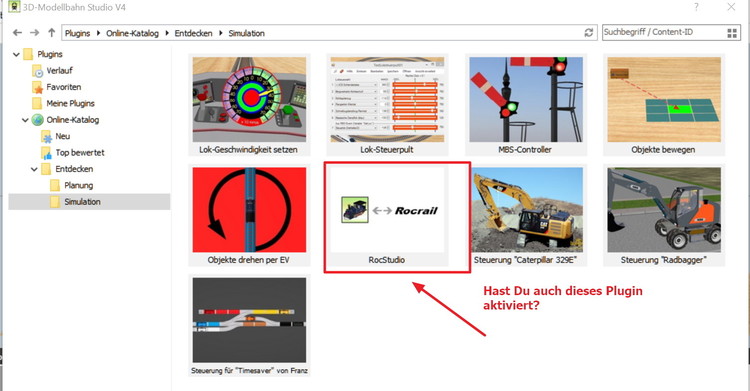Click the Suchbegriff / Content-ID search field
Image resolution: width=750 pixels, height=391 pixels.
click(x=663, y=33)
